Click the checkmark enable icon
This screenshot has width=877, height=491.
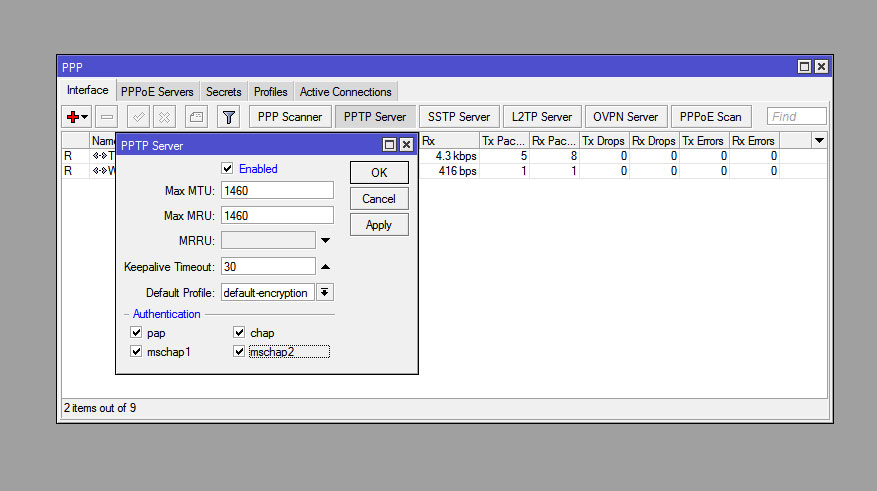[139, 117]
